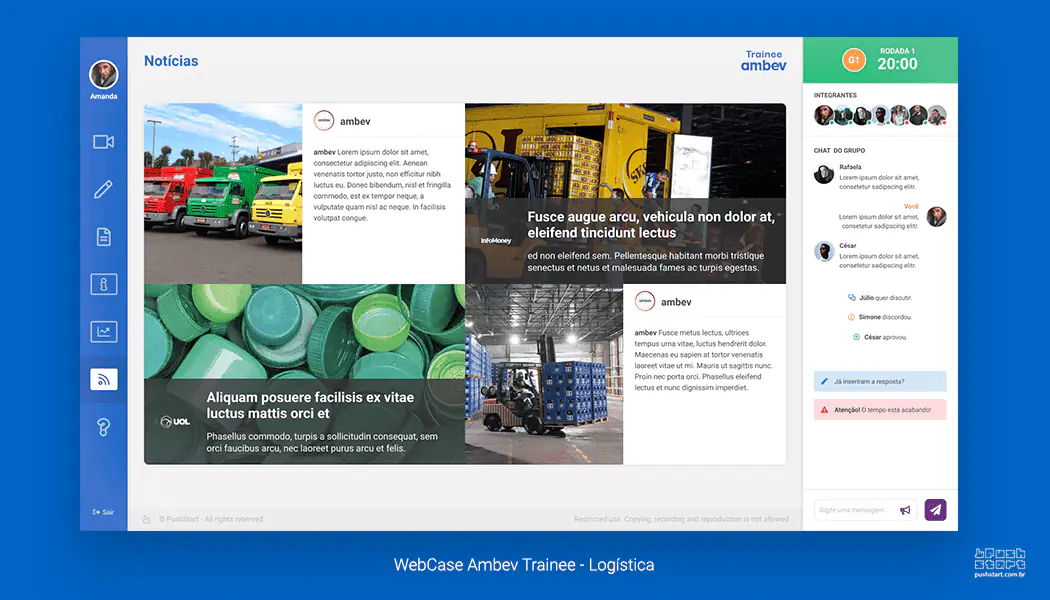
Task: Click the G1 group badge
Action: point(854,60)
